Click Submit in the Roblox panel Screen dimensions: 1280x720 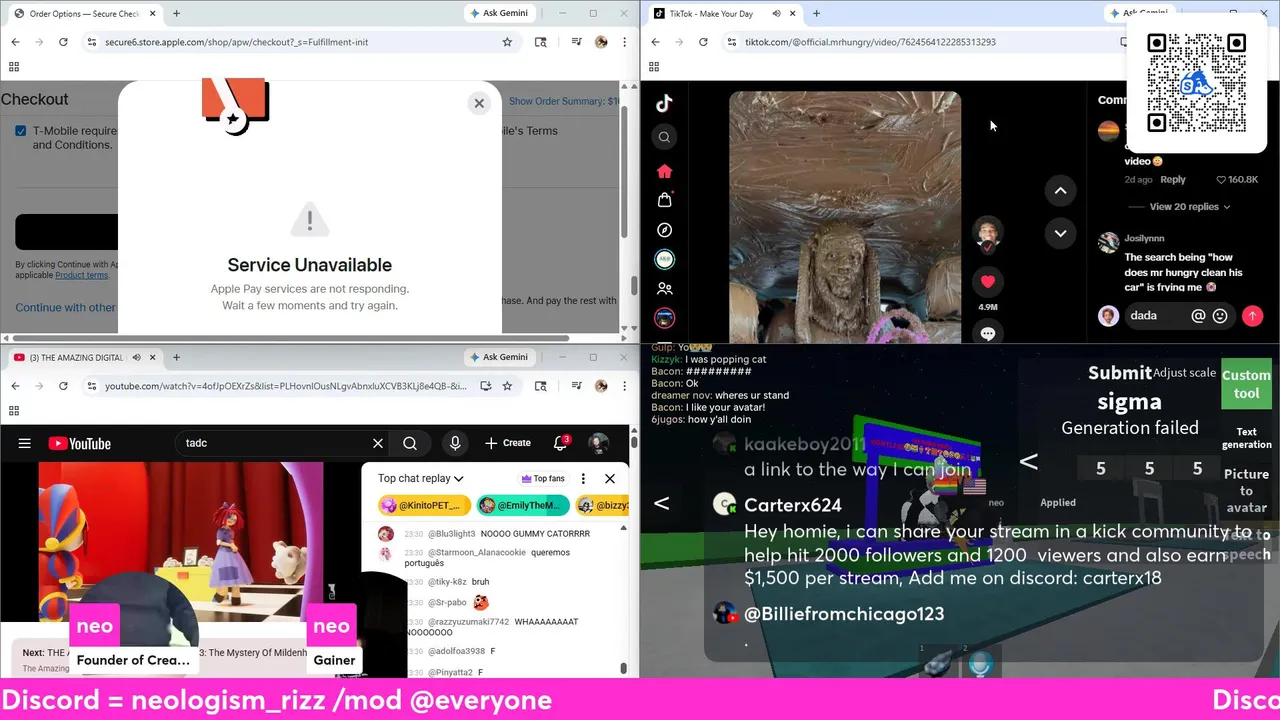(1120, 373)
